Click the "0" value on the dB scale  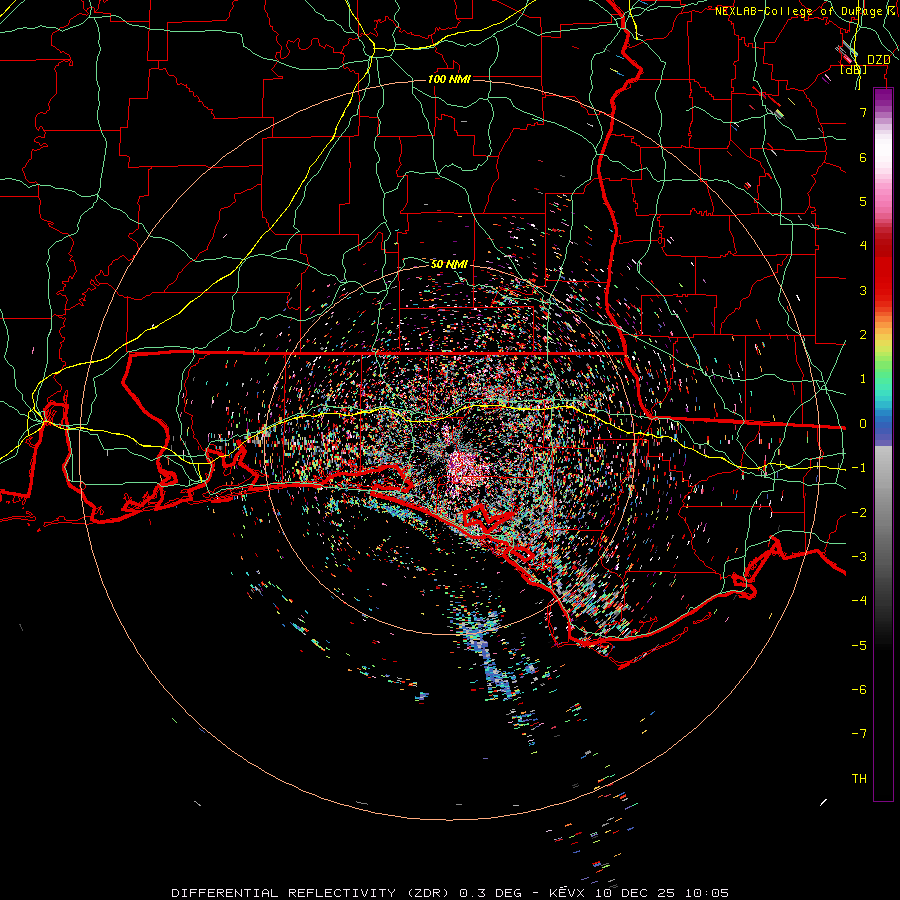(x=863, y=424)
